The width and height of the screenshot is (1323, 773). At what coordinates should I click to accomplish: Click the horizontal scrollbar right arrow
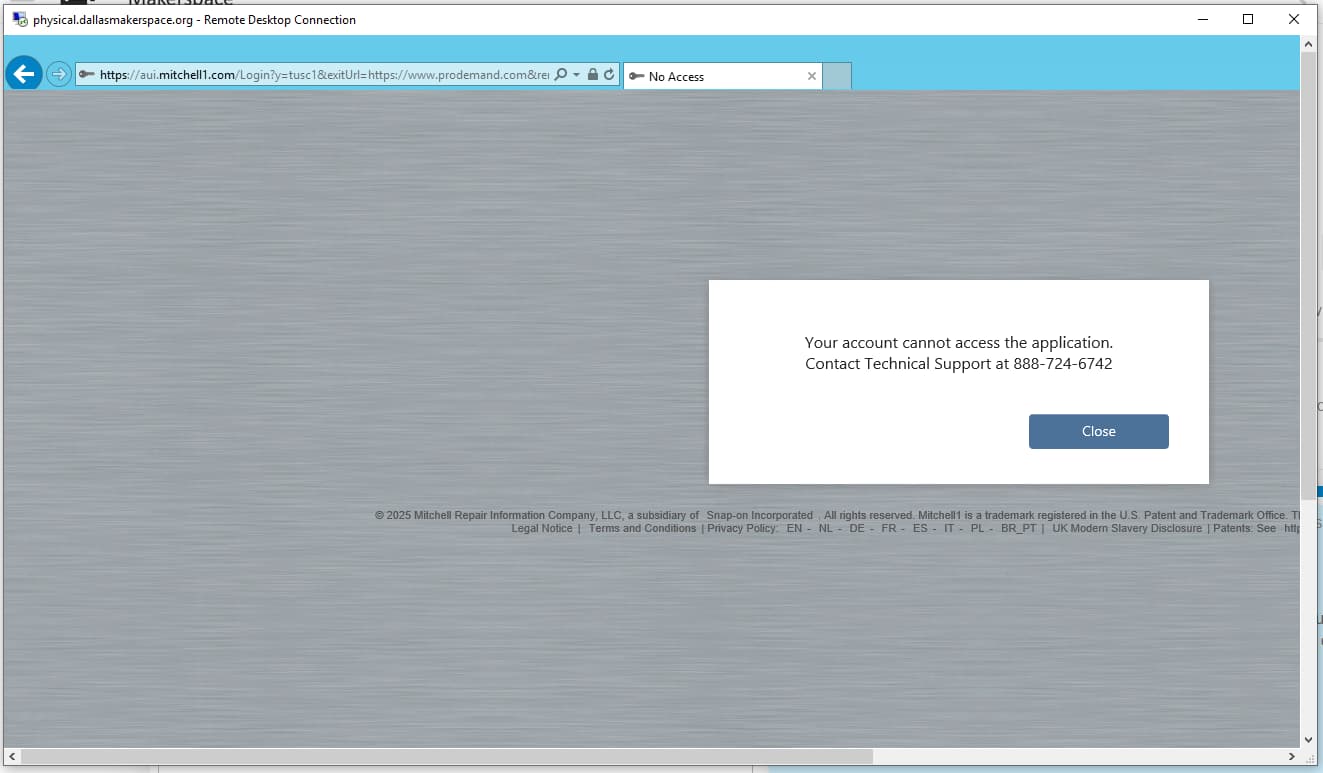click(1292, 756)
